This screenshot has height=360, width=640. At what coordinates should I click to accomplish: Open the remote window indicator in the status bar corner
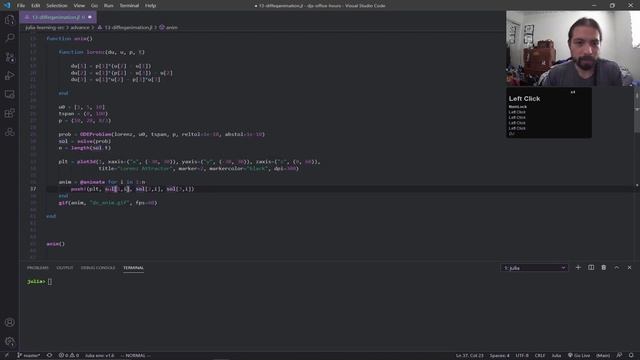tap(6, 356)
